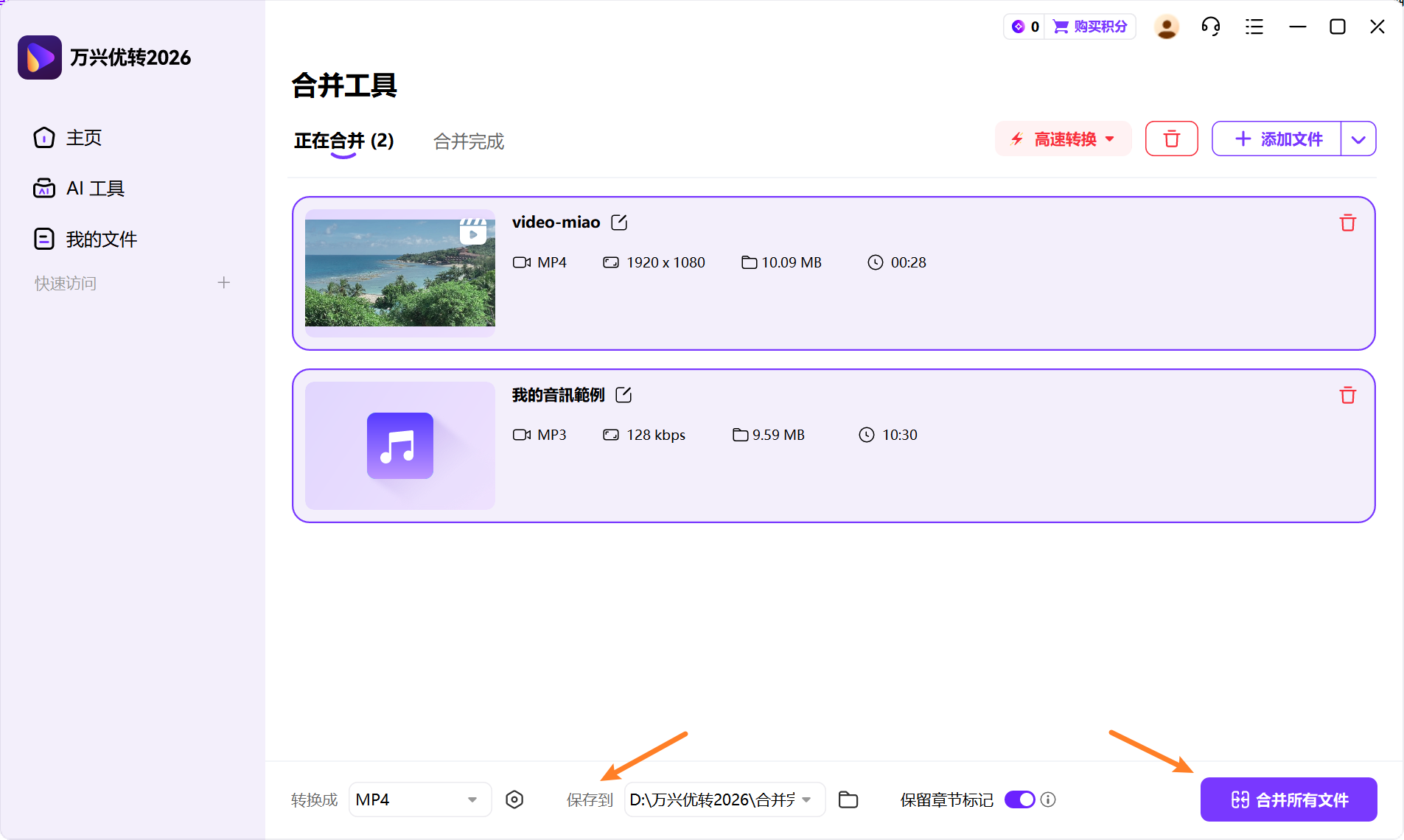Click the 合并所有文件 button
The height and width of the screenshot is (840, 1404).
pos(1288,799)
